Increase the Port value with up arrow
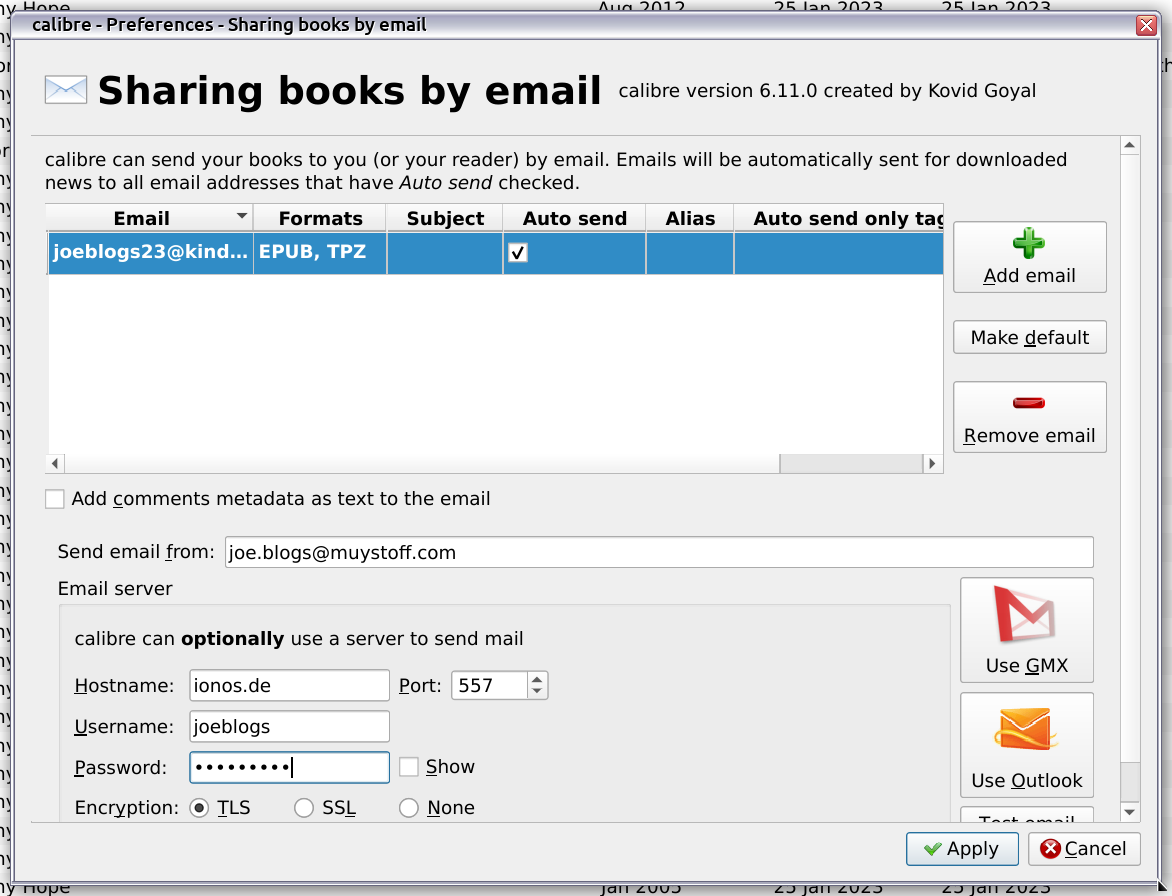1172x896 pixels. [x=537, y=679]
